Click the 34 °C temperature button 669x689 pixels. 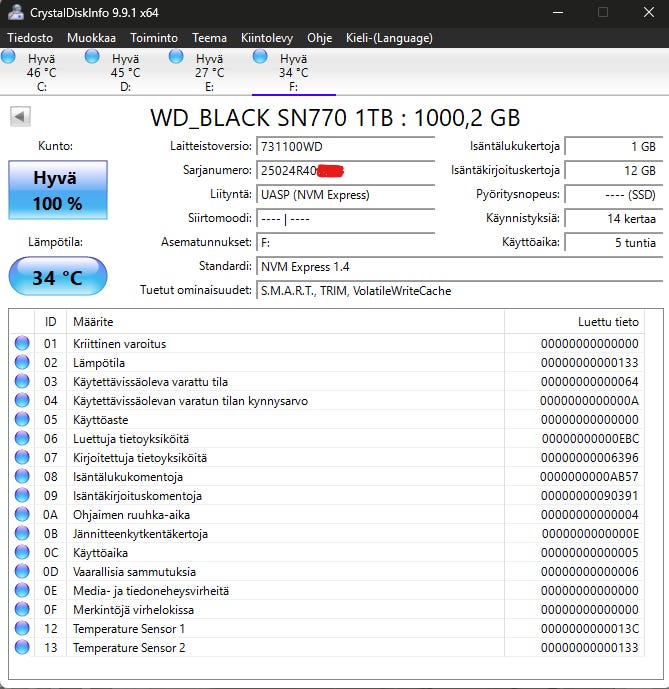click(x=58, y=277)
